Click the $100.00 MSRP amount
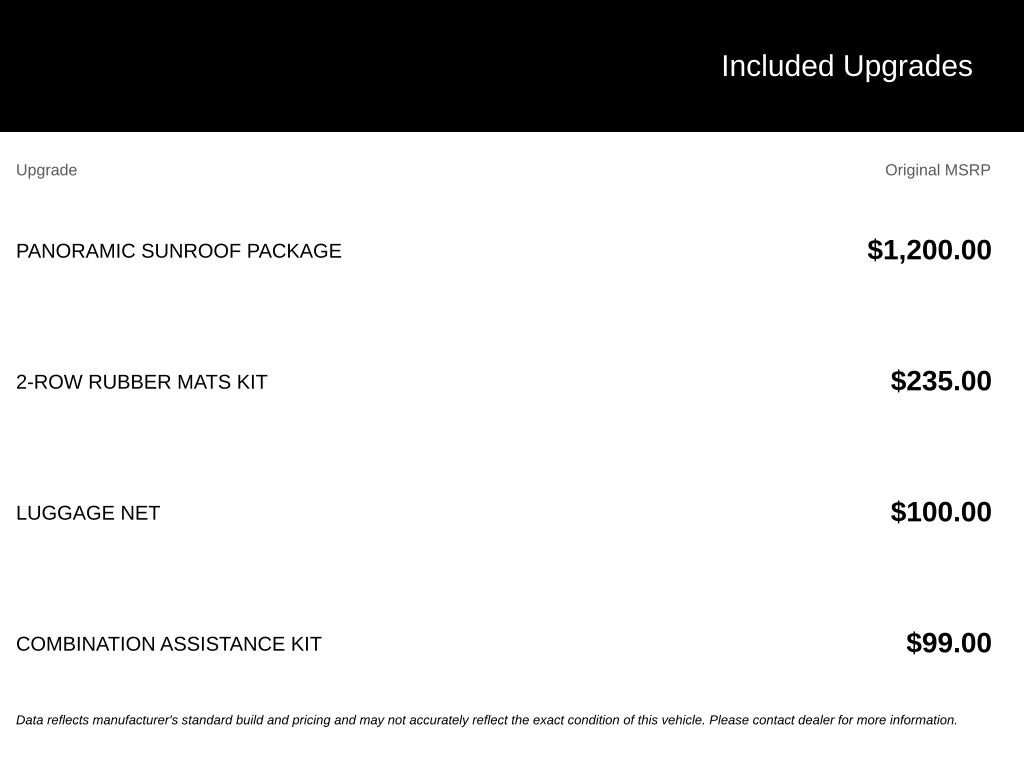Viewport: 1024px width, 768px height. pos(940,512)
